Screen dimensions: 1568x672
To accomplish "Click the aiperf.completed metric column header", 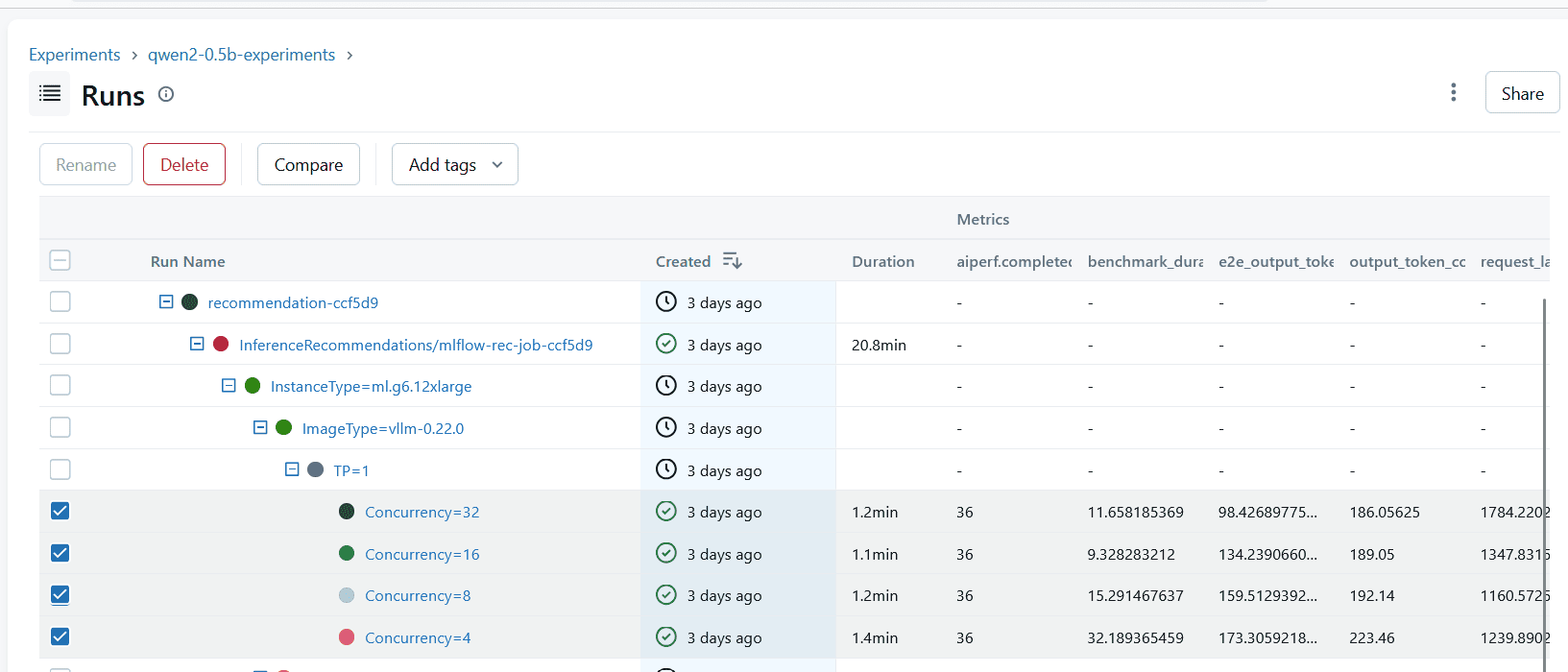I will pyautogui.click(x=1014, y=261).
